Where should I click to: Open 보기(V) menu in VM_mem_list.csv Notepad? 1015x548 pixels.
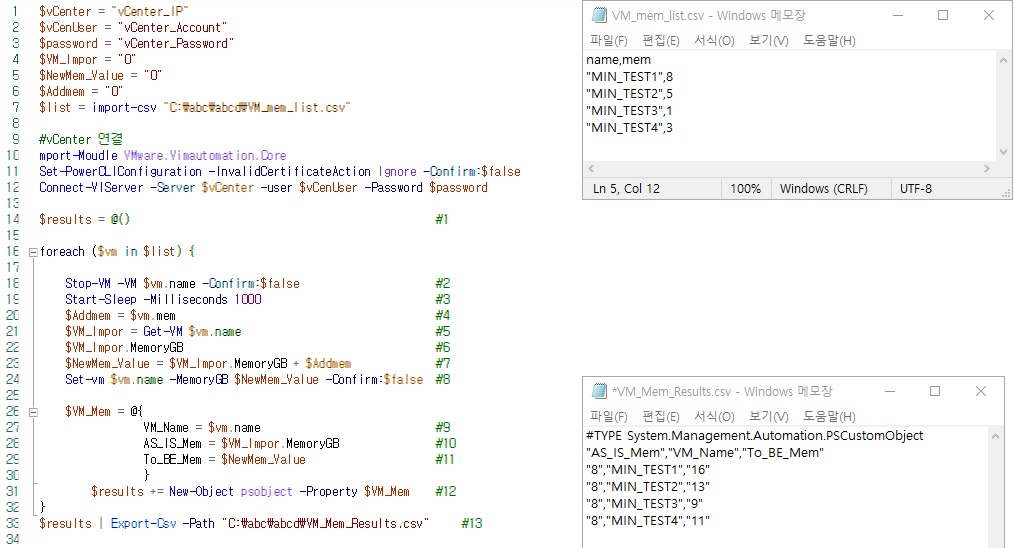(768, 41)
